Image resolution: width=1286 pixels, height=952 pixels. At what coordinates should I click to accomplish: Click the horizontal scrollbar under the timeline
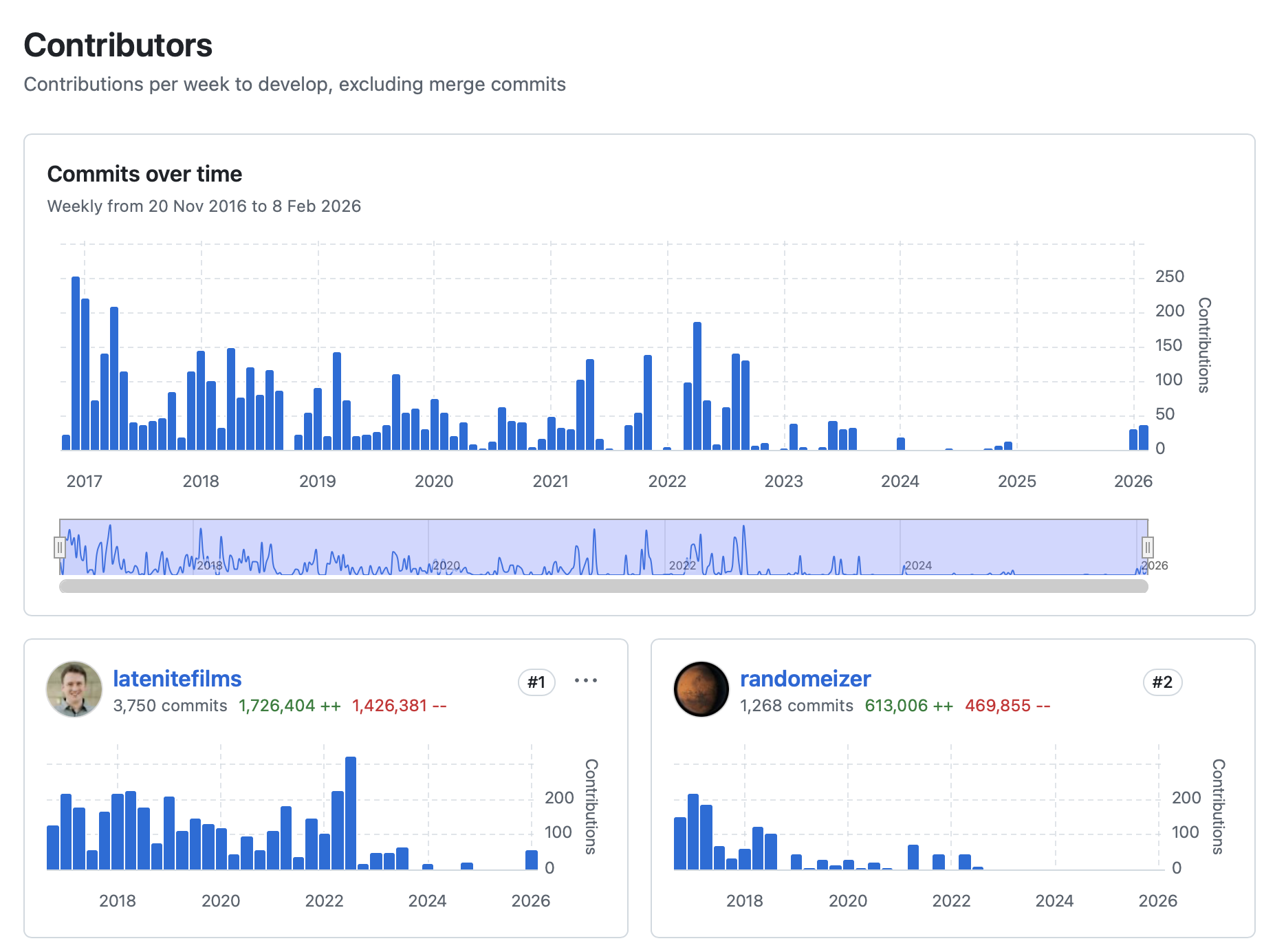point(603,586)
